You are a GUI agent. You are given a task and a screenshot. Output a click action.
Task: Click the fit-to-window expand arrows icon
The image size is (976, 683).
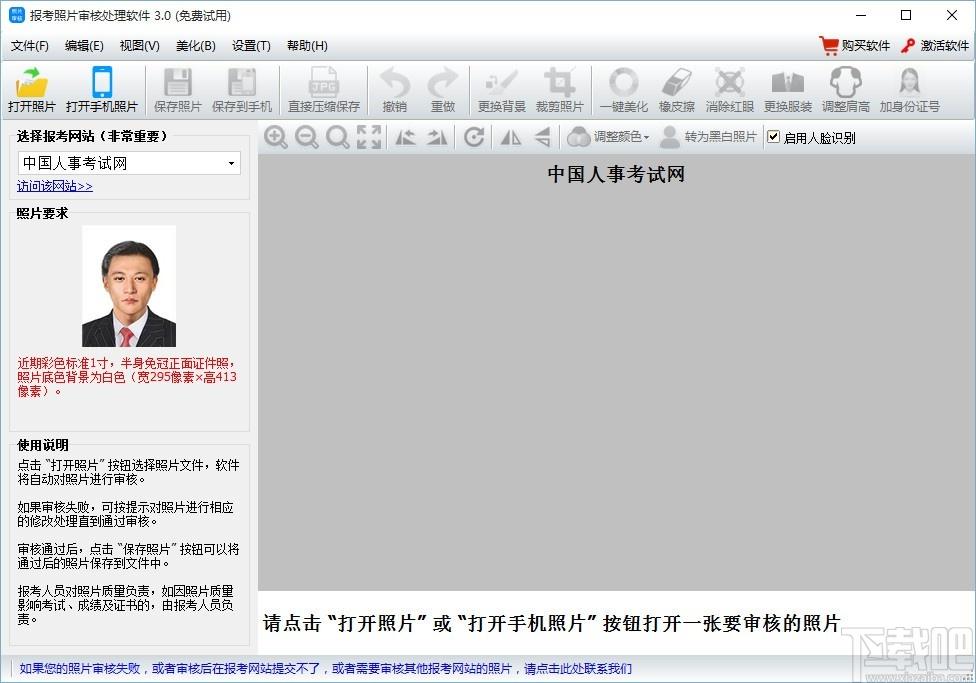click(x=369, y=137)
